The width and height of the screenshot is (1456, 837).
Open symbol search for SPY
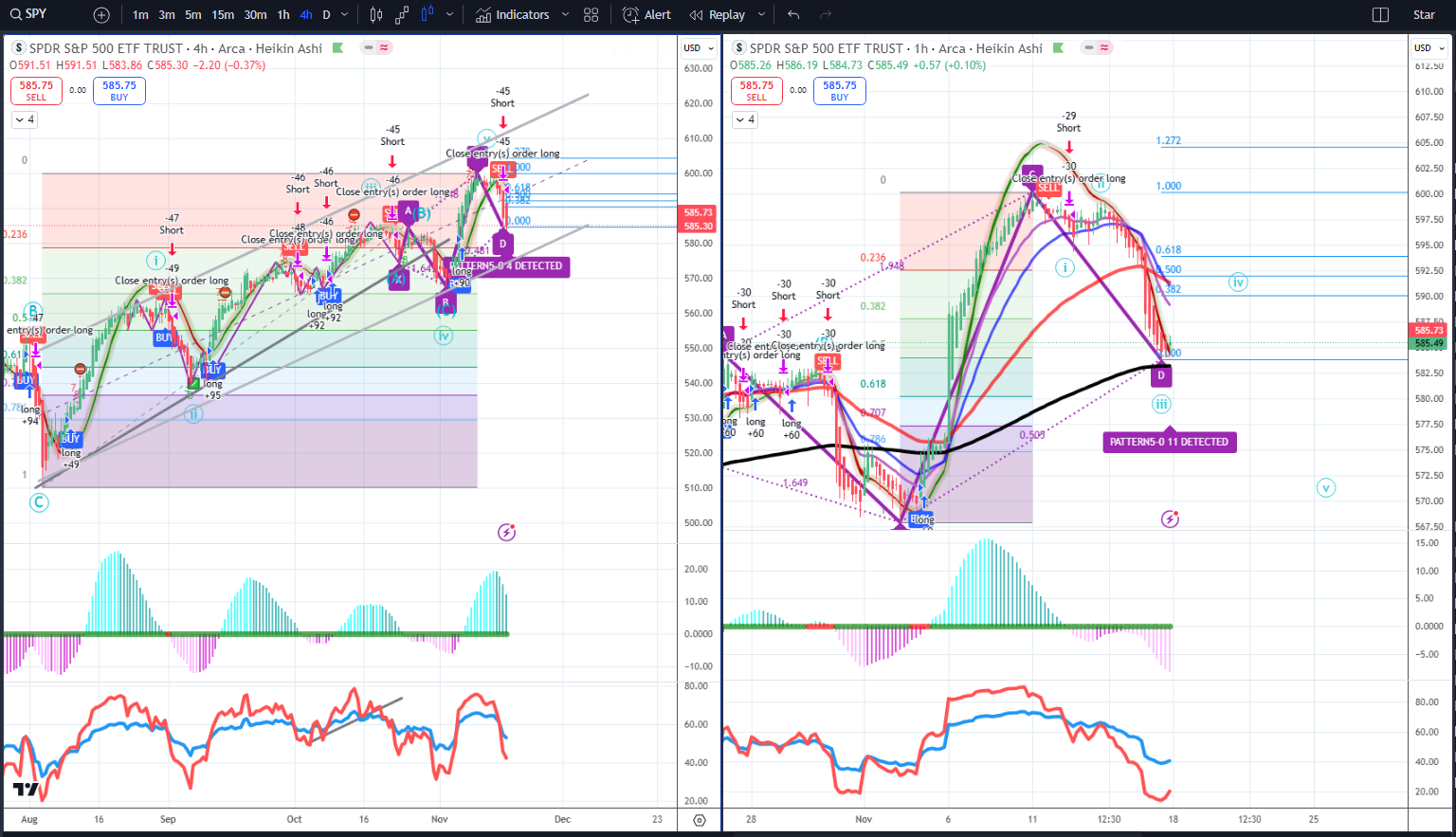point(28,14)
